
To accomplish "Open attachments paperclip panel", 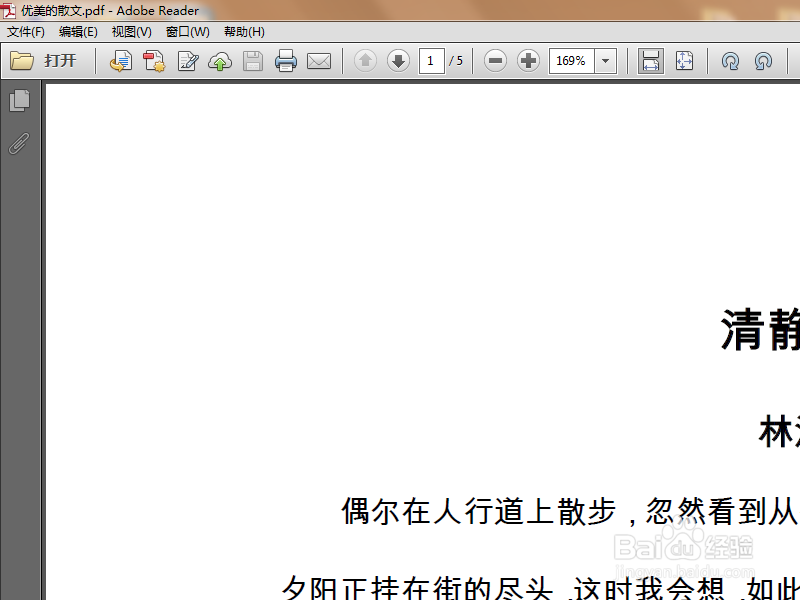I will pyautogui.click(x=19, y=144).
